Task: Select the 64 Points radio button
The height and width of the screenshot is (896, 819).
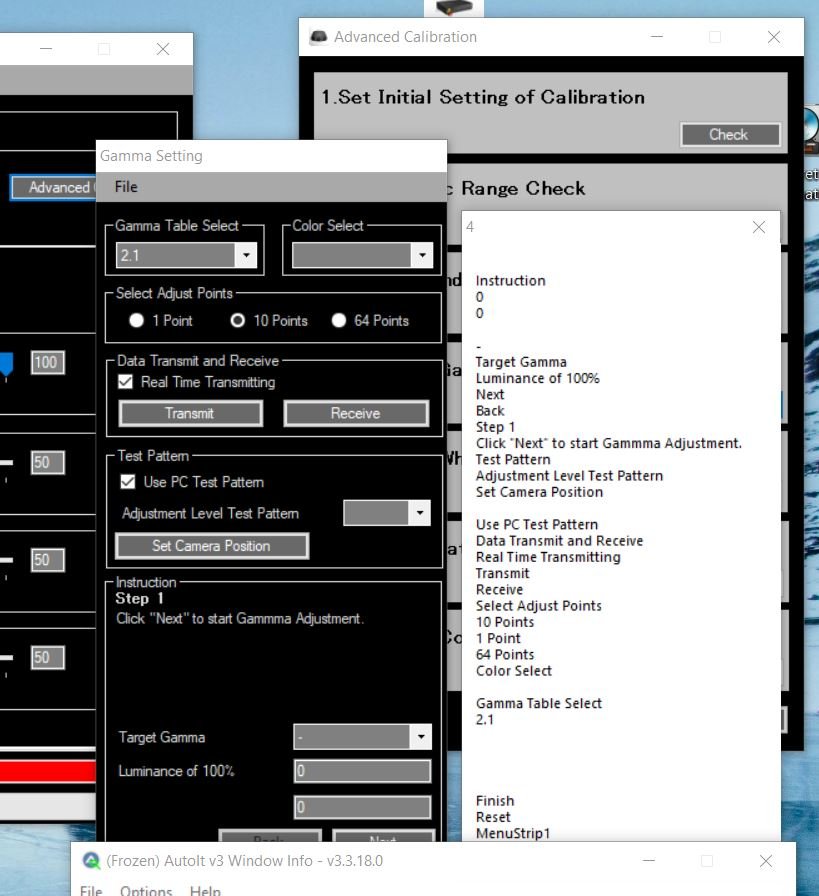Action: tap(339, 321)
